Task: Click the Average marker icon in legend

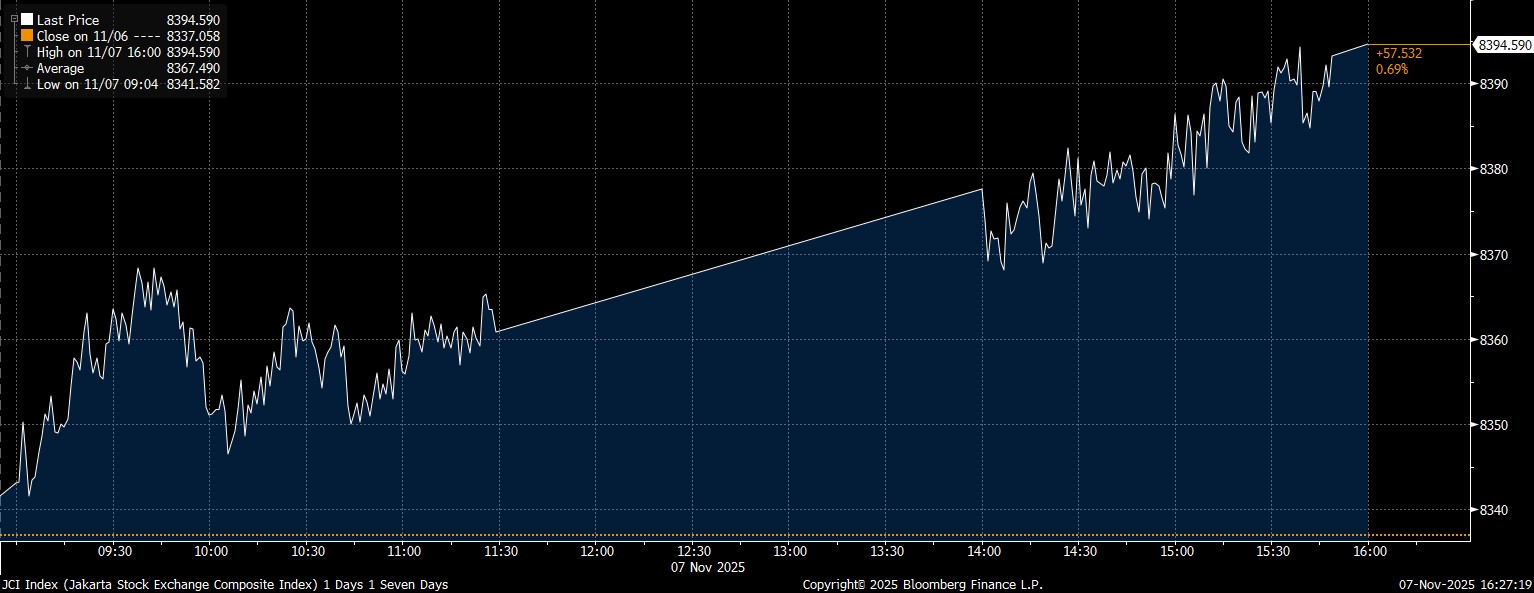Action: click(26, 69)
